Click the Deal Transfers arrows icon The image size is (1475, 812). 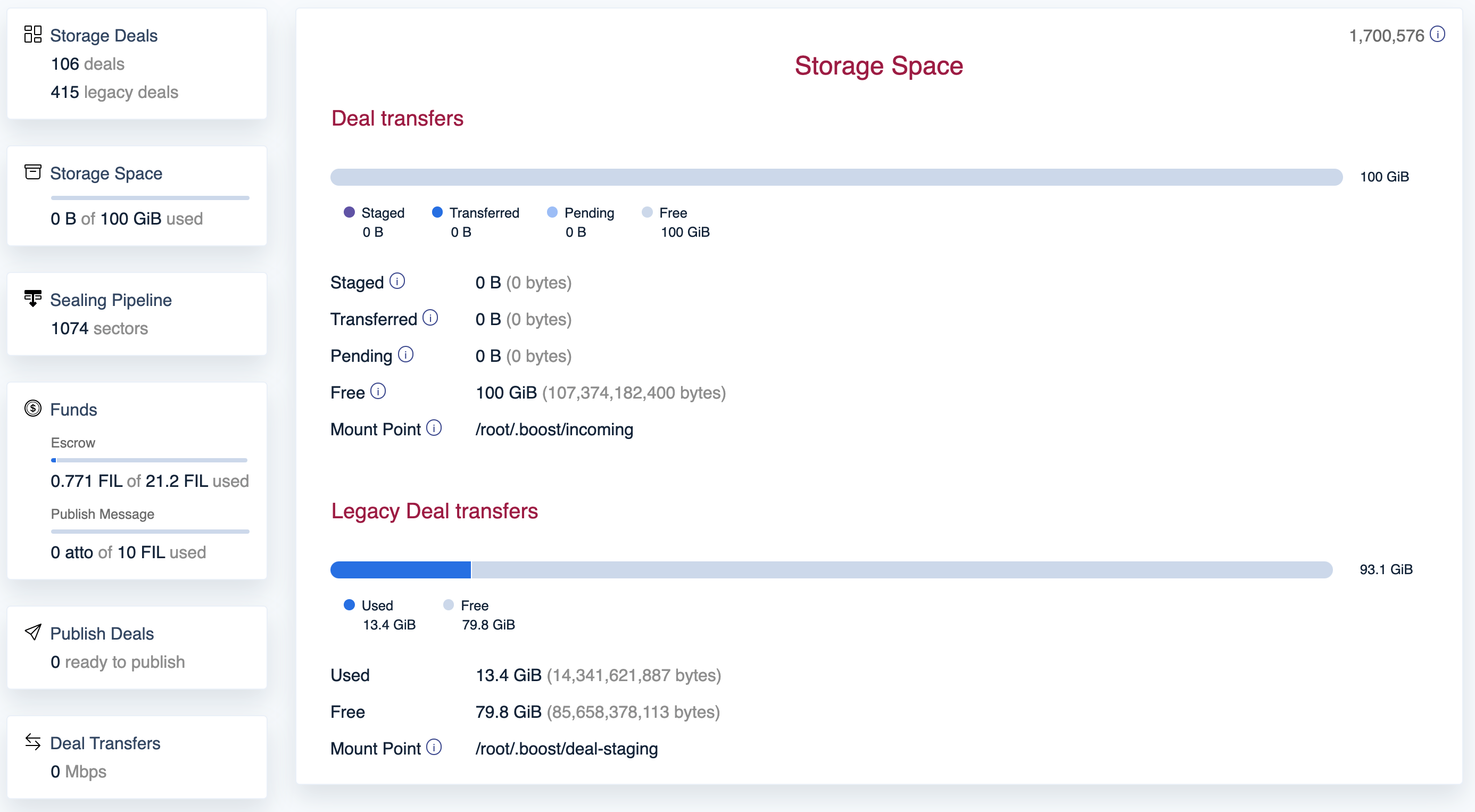click(32, 742)
